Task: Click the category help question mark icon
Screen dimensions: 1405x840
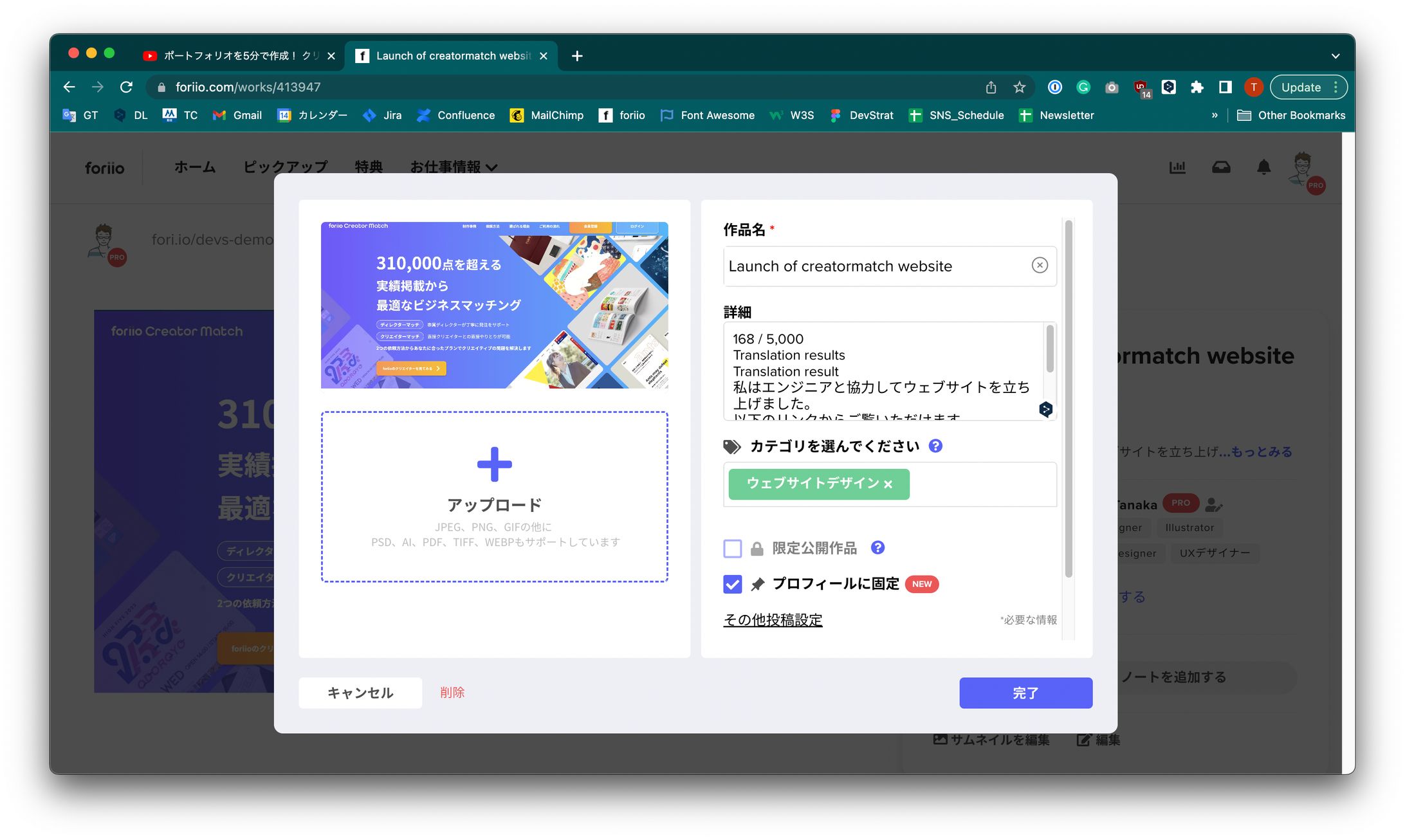Action: [935, 446]
